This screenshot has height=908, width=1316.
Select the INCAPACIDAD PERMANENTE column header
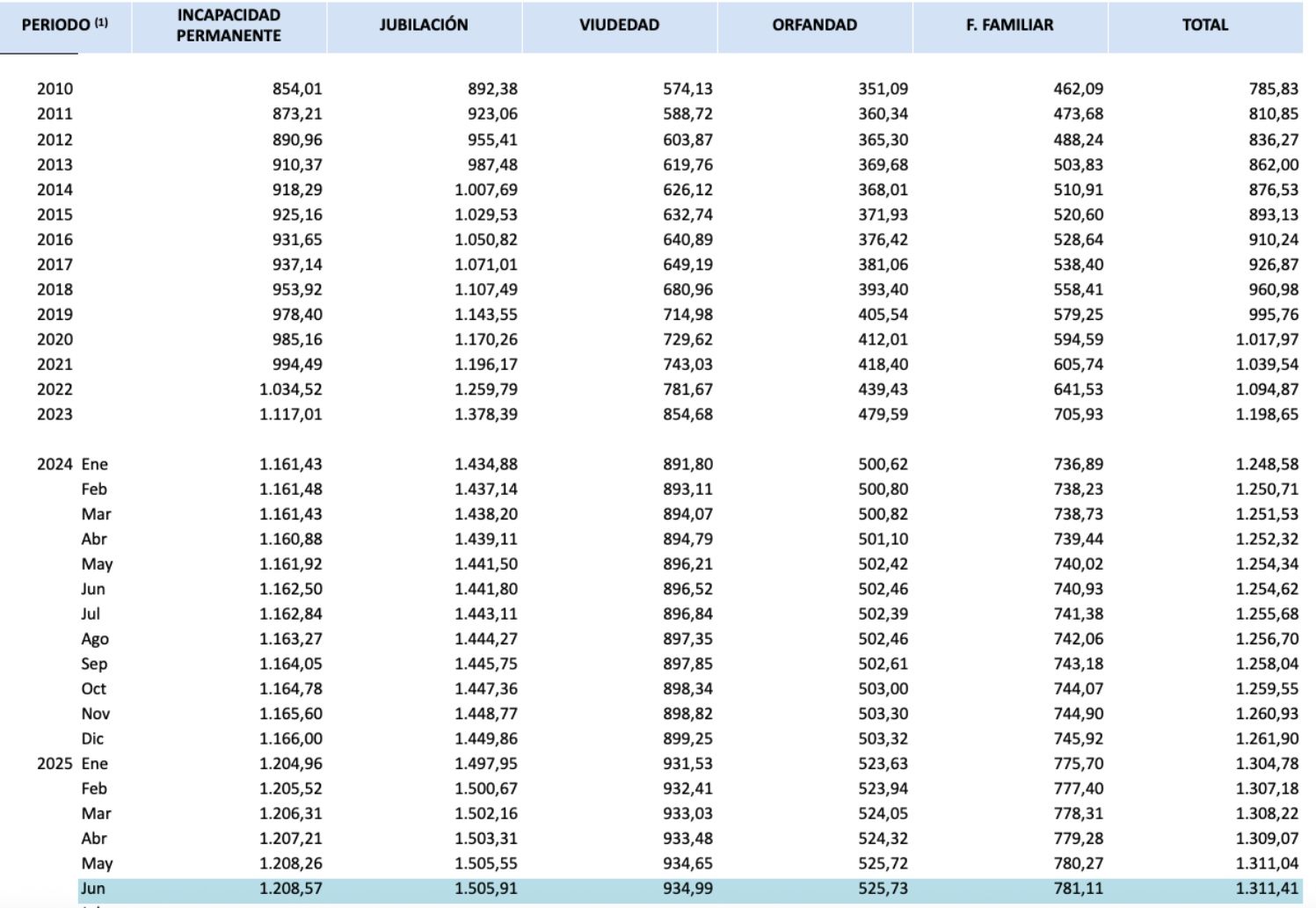pyautogui.click(x=229, y=25)
